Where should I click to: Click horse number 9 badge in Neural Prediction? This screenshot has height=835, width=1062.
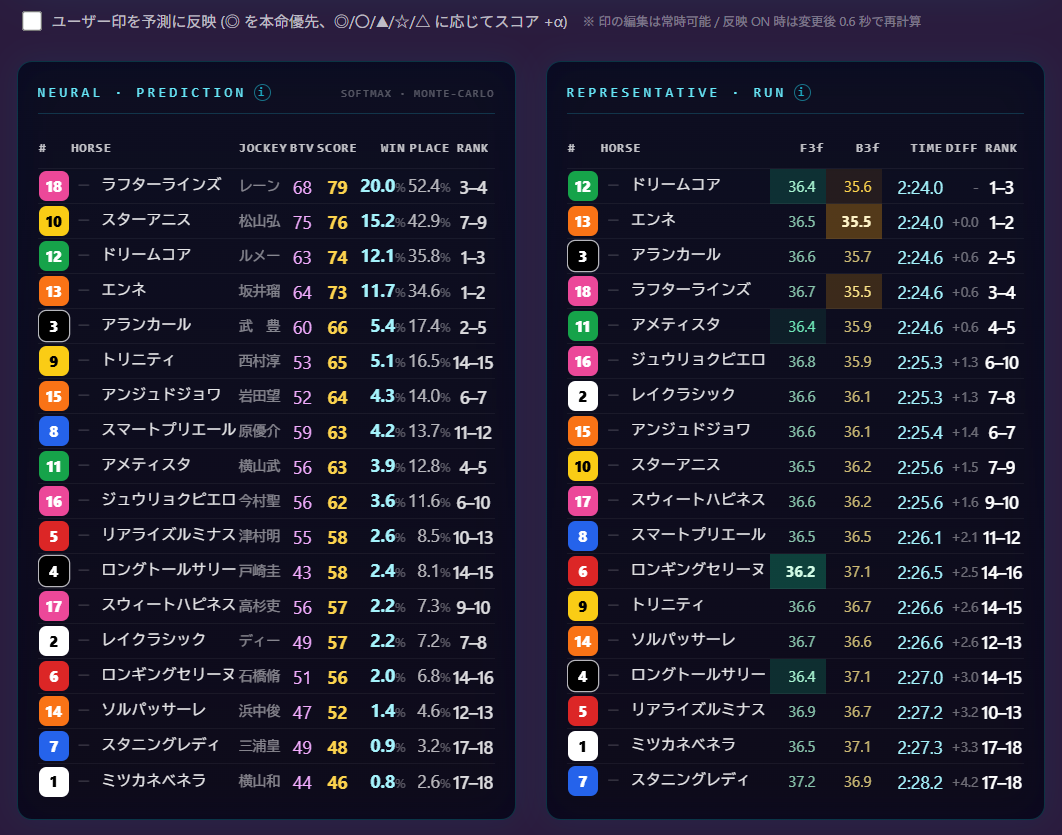54,362
